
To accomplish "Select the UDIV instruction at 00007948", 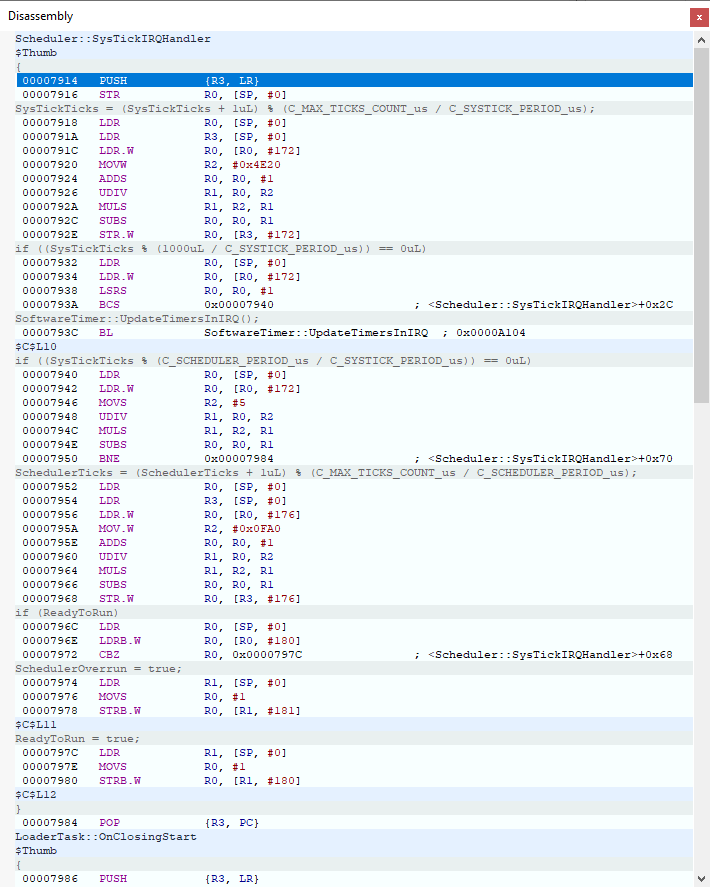I will tap(354, 416).
